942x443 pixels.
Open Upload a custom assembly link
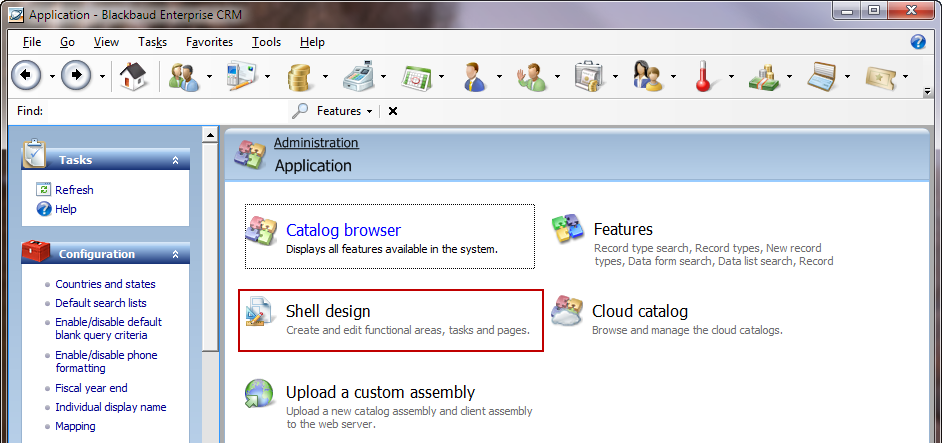(x=380, y=393)
